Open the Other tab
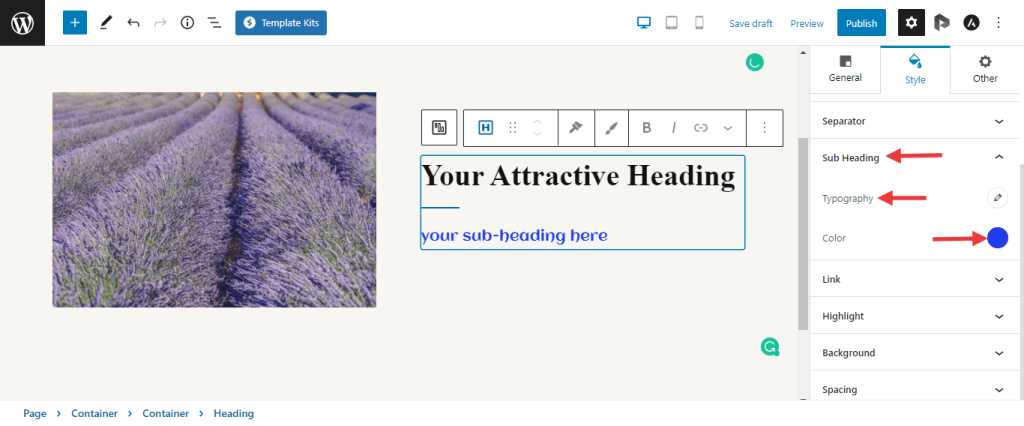1024x426 pixels. click(x=985, y=68)
